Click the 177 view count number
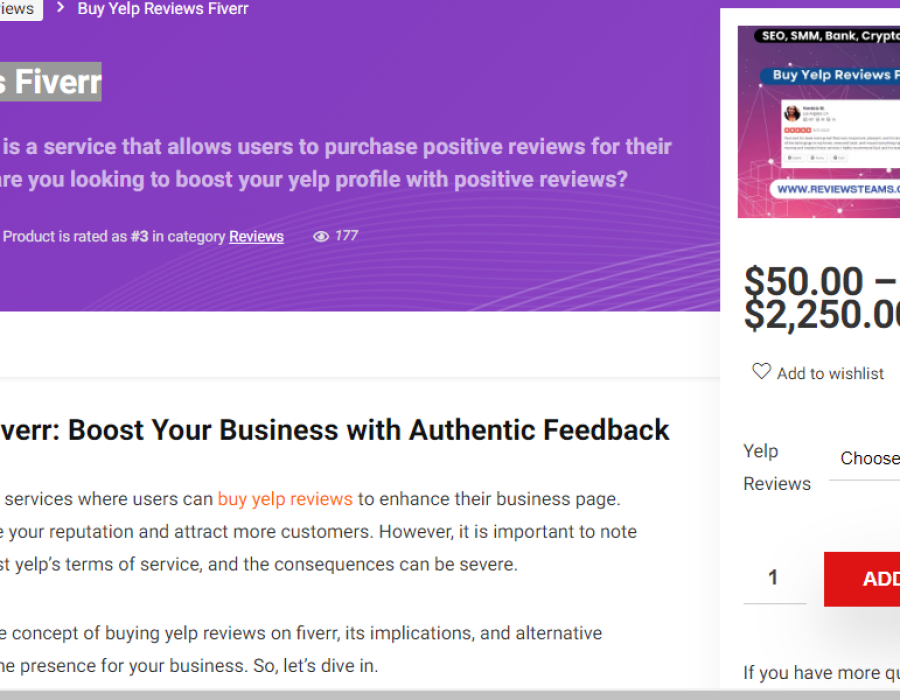Image resolution: width=900 pixels, height=700 pixels. tap(347, 236)
